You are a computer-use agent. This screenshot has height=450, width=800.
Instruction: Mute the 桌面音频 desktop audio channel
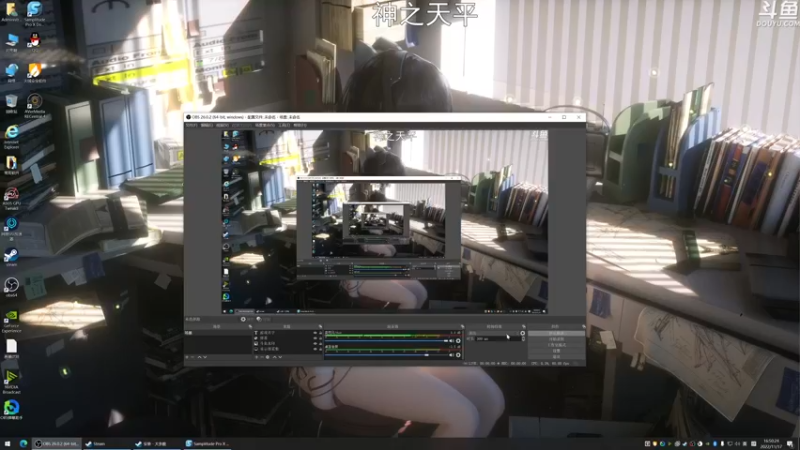(451, 355)
